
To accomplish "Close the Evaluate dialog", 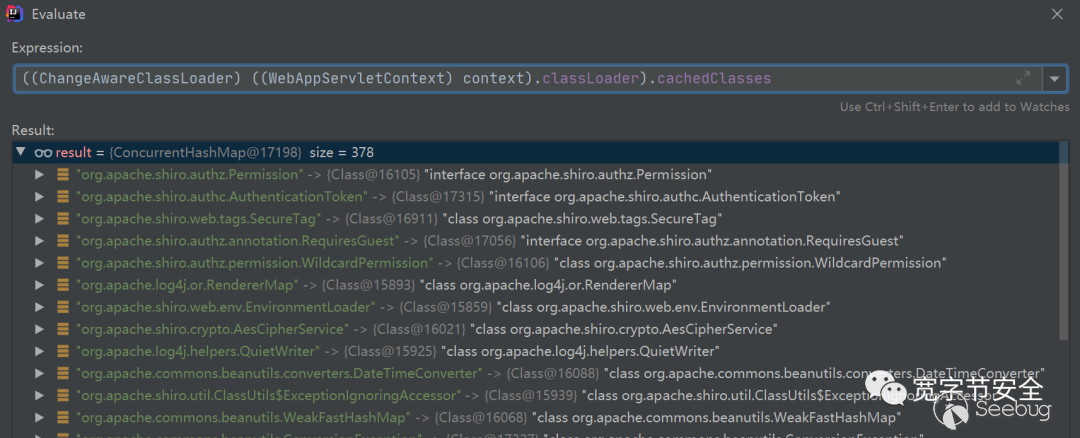I will coord(1057,14).
